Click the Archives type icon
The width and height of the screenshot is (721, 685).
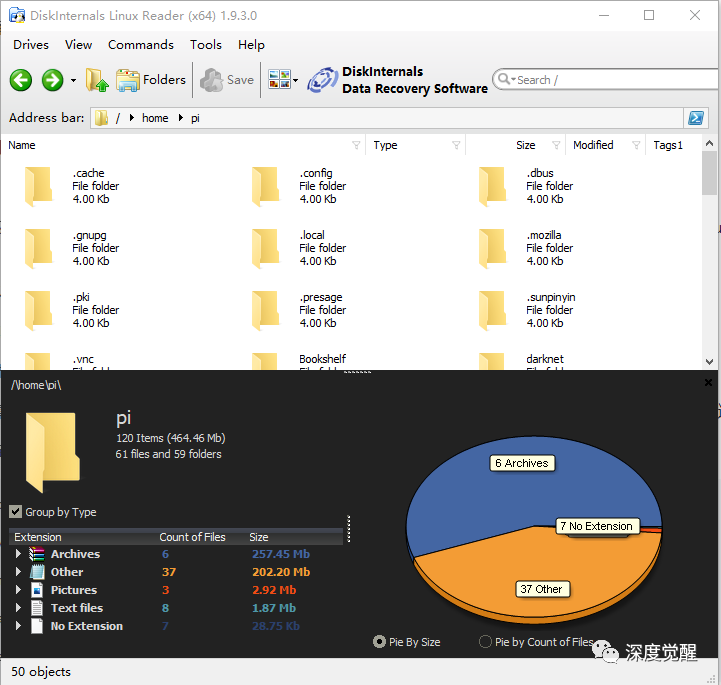point(37,554)
